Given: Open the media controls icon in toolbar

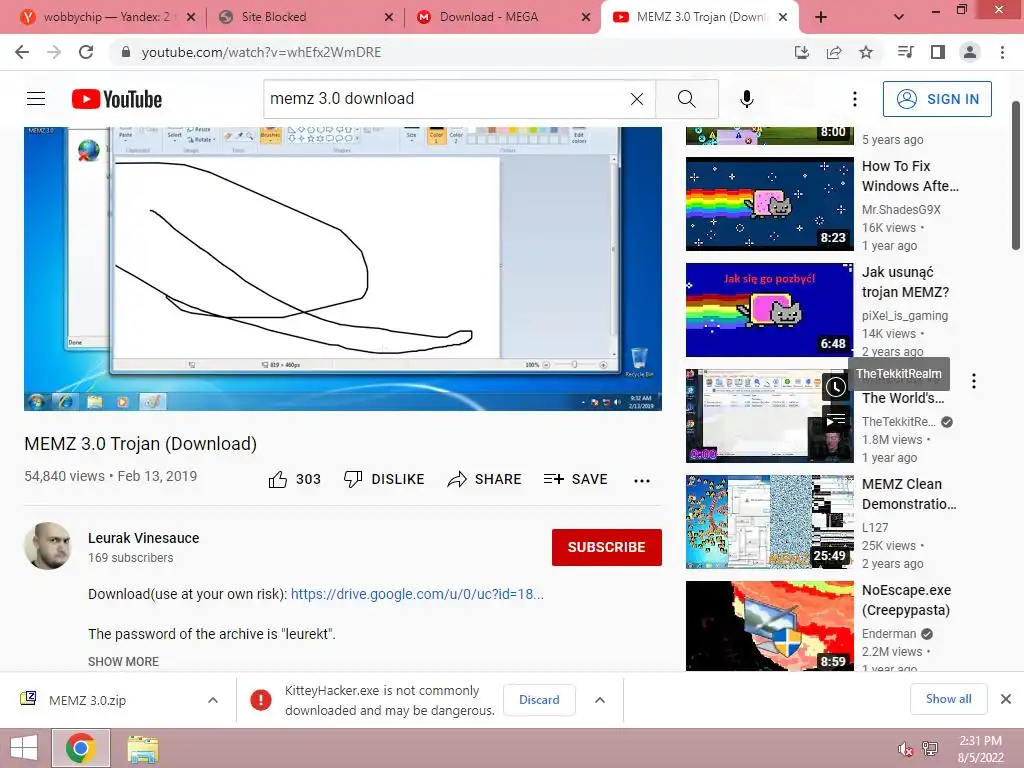Looking at the screenshot, I should tap(906, 52).
